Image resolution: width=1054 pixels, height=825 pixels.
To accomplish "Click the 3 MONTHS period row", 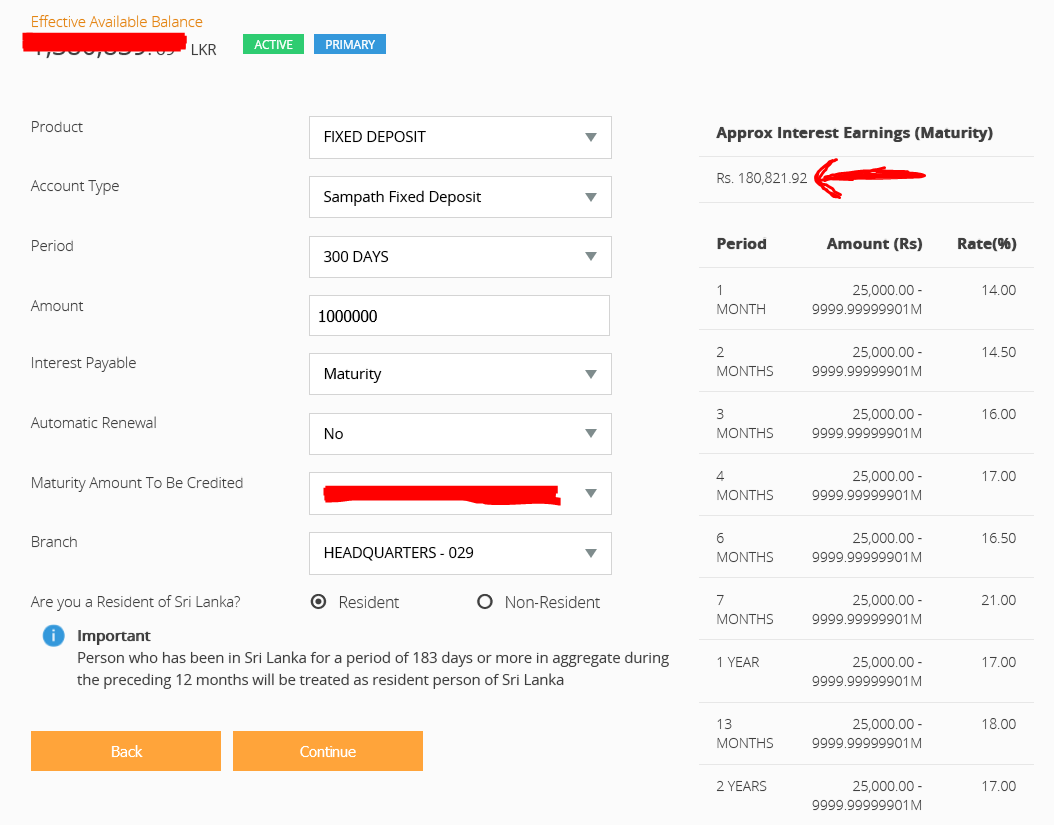I will [x=866, y=423].
